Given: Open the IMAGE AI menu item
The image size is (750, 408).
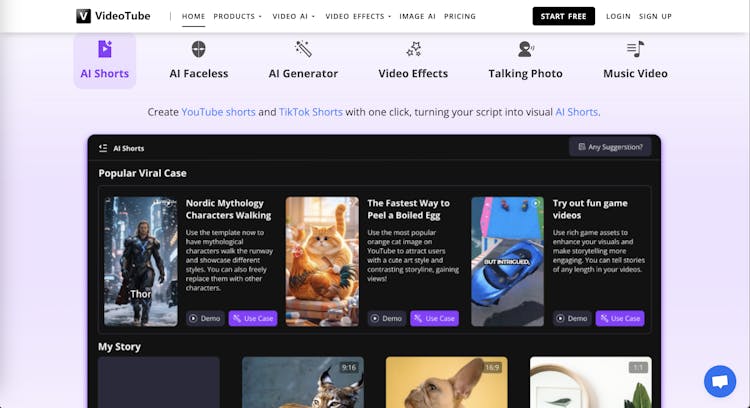Looking at the screenshot, I should tap(417, 16).
